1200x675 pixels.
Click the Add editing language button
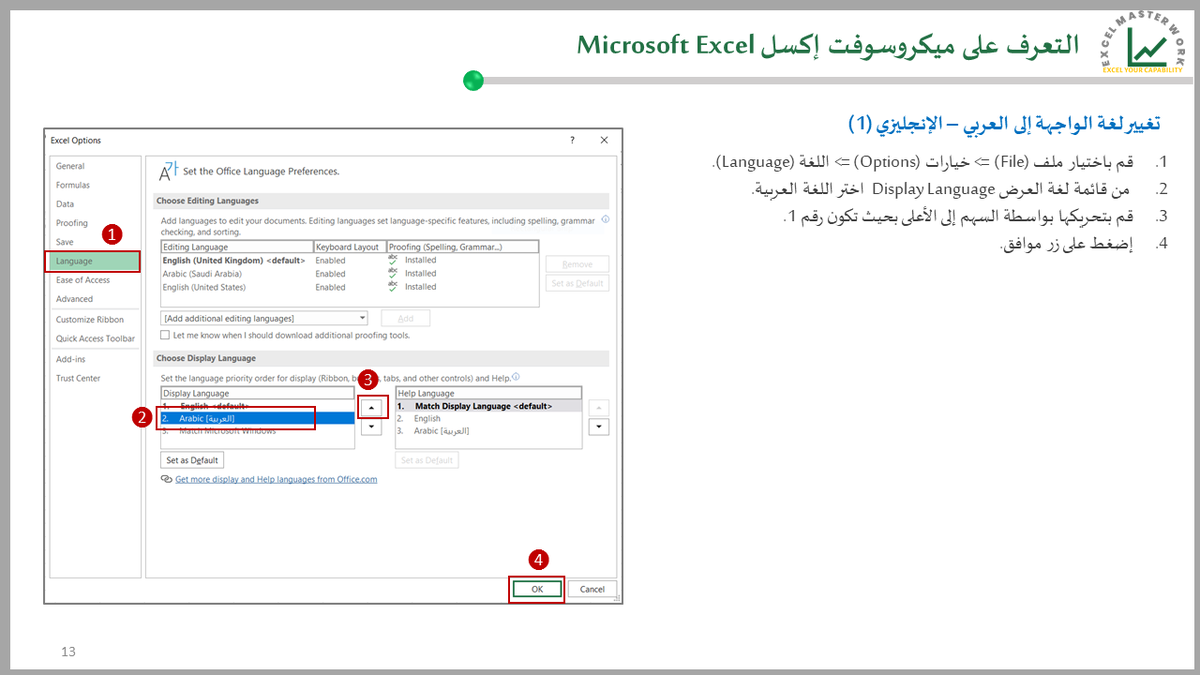(405, 318)
